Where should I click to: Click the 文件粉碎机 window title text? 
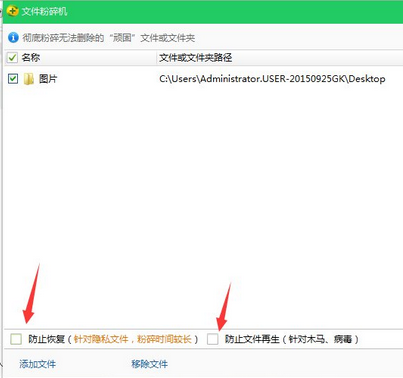point(44,11)
